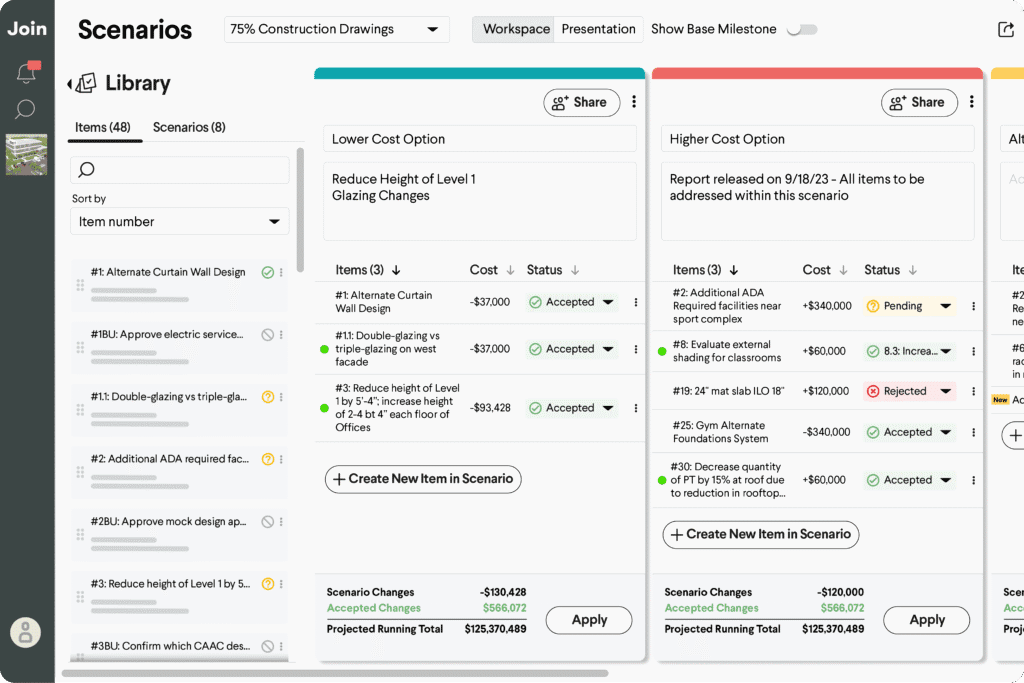Switch to Presentation view
Viewport: 1024px width, 683px height.
[598, 29]
